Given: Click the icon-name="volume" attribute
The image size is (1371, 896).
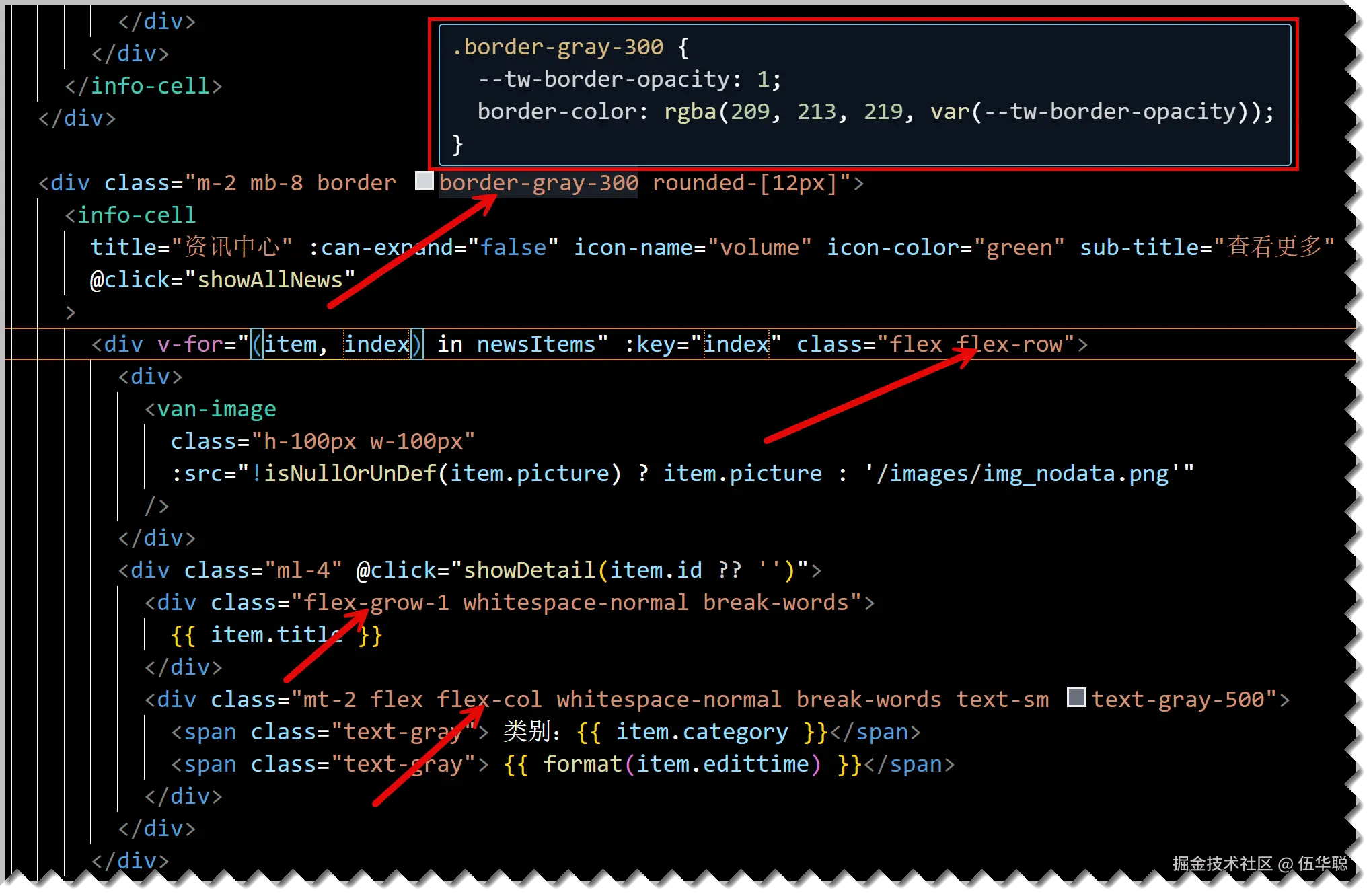Looking at the screenshot, I should pos(693,248).
